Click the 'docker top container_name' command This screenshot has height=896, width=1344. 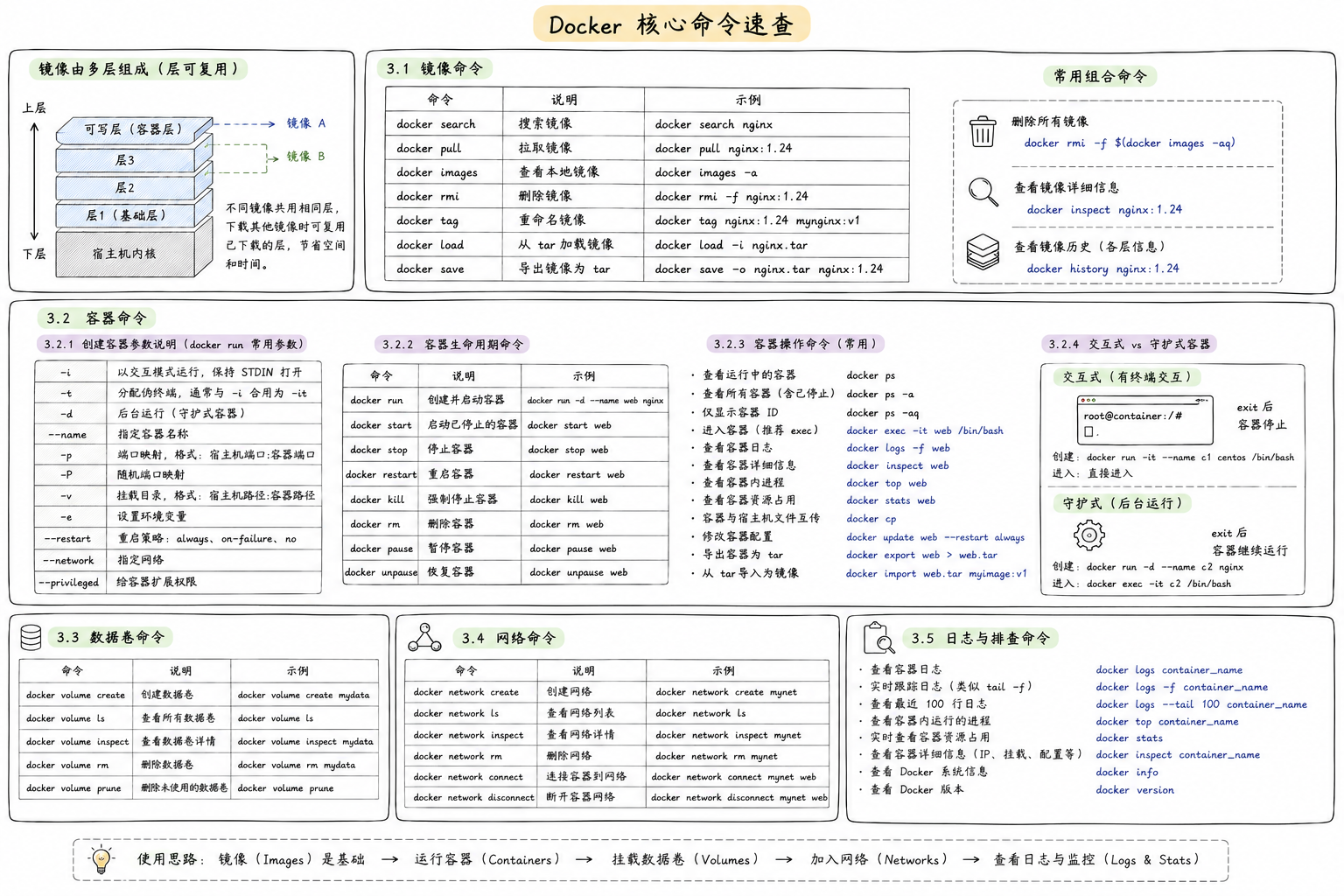point(1167,722)
